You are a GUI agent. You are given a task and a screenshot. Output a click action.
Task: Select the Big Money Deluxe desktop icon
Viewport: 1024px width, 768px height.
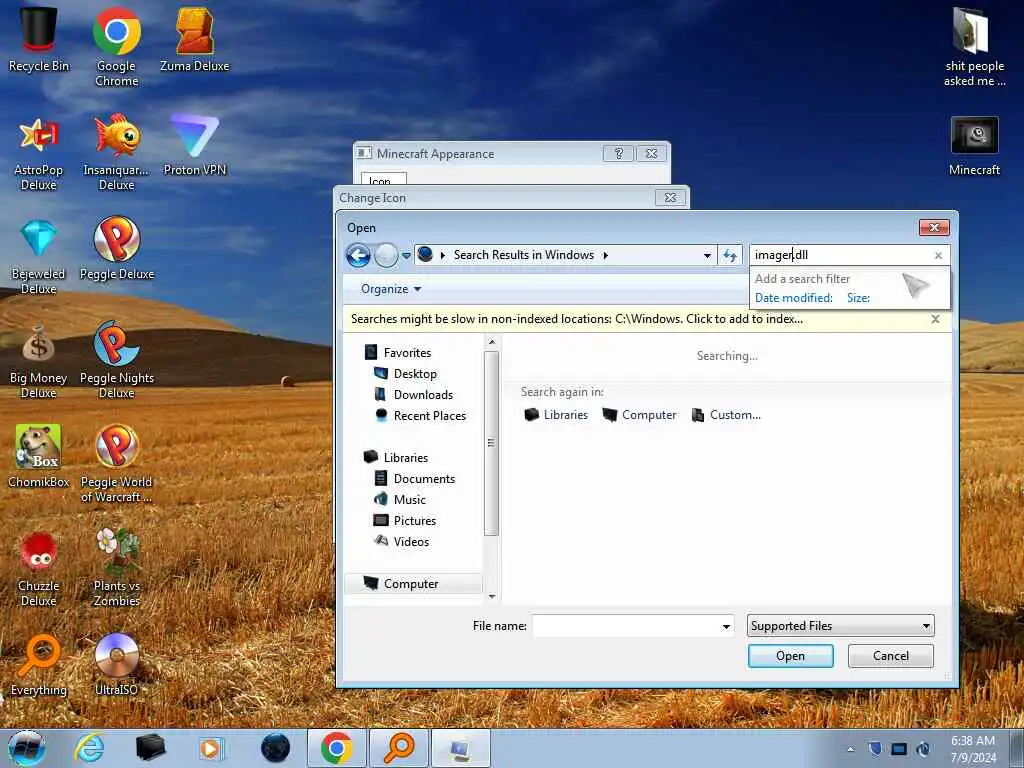point(39,360)
